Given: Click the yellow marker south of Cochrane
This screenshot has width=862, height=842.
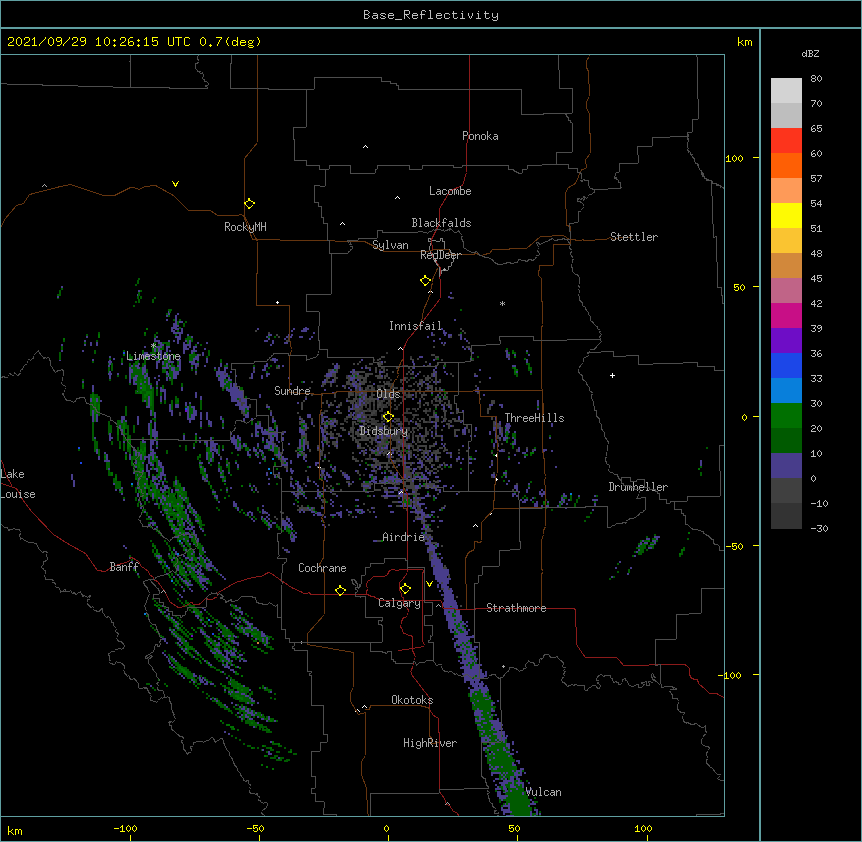Looking at the screenshot, I should pos(340,590).
